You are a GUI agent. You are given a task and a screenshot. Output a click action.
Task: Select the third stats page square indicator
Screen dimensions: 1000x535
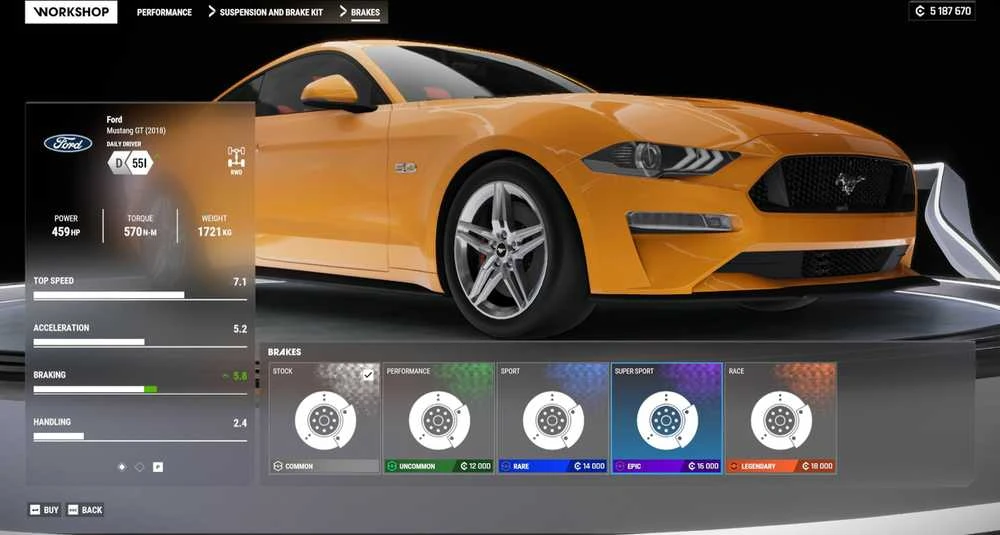[x=158, y=467]
